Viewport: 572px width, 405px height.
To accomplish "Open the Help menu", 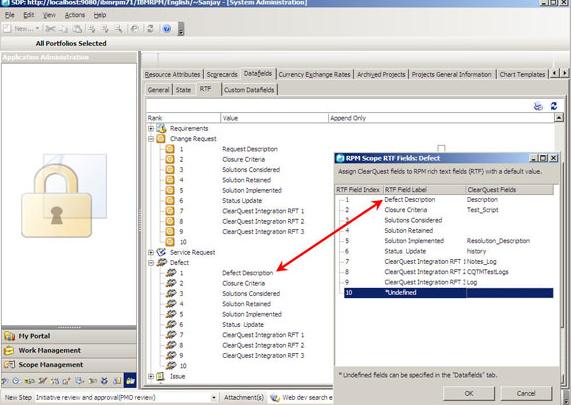I will point(100,15).
